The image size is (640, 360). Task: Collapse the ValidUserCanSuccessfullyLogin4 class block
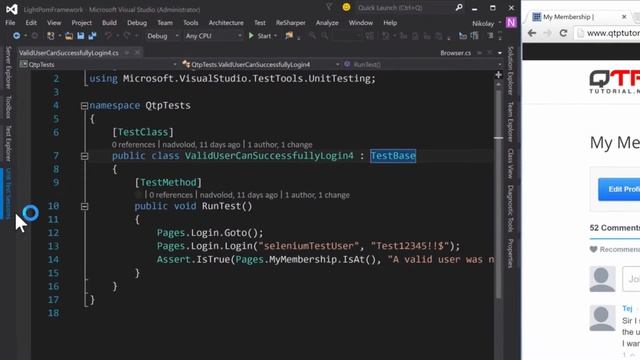click(x=84, y=156)
